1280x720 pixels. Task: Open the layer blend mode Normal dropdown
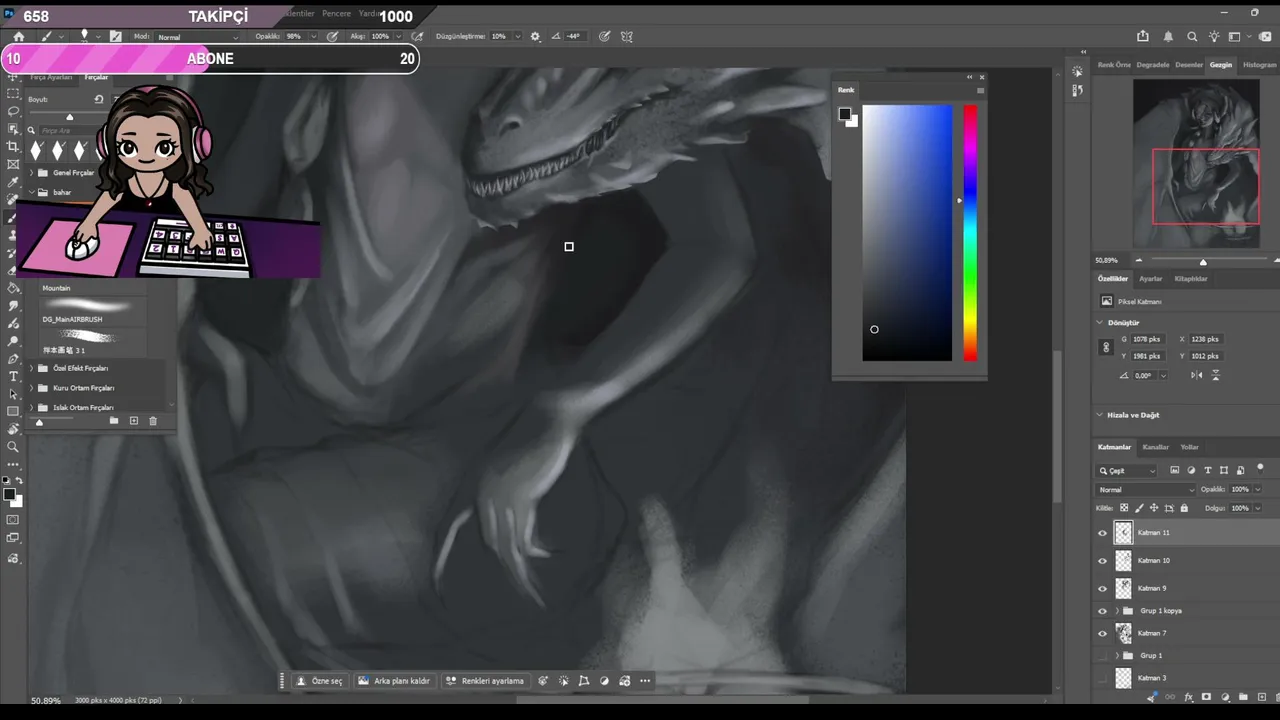(x=1146, y=490)
